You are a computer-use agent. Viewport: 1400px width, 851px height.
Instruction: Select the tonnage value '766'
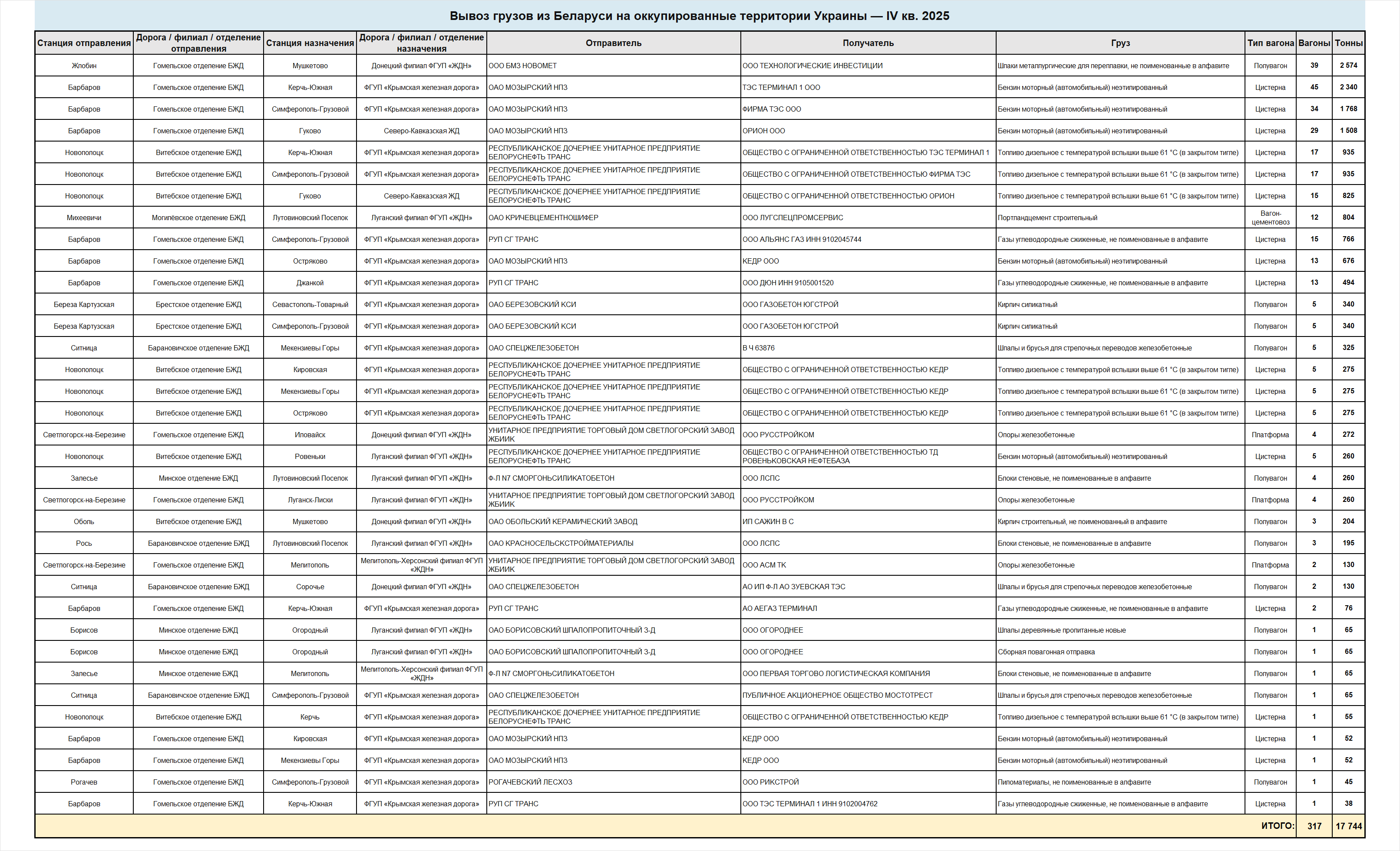pyautogui.click(x=1349, y=239)
